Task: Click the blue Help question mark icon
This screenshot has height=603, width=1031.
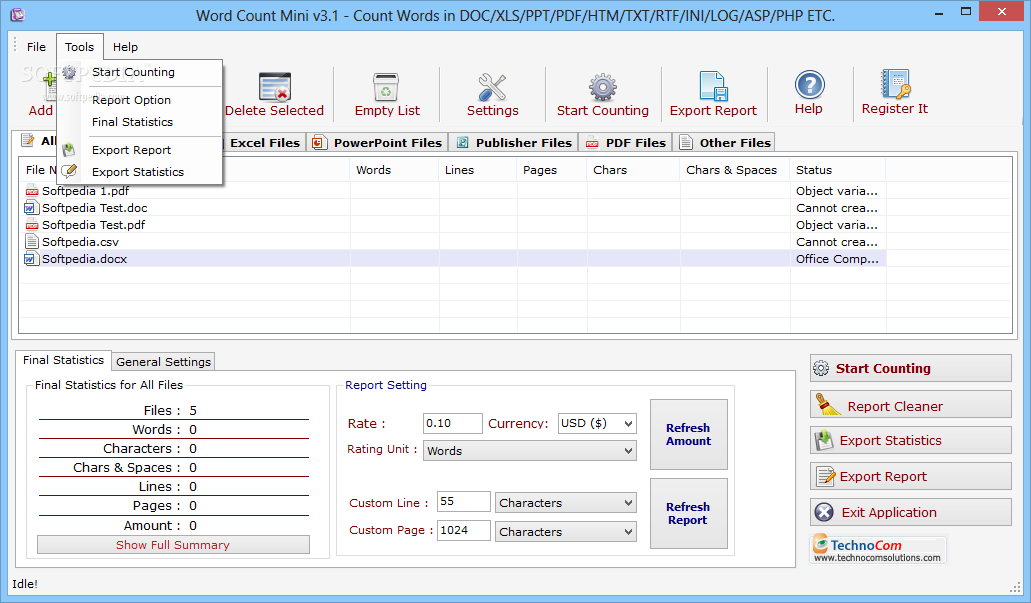Action: [x=809, y=85]
